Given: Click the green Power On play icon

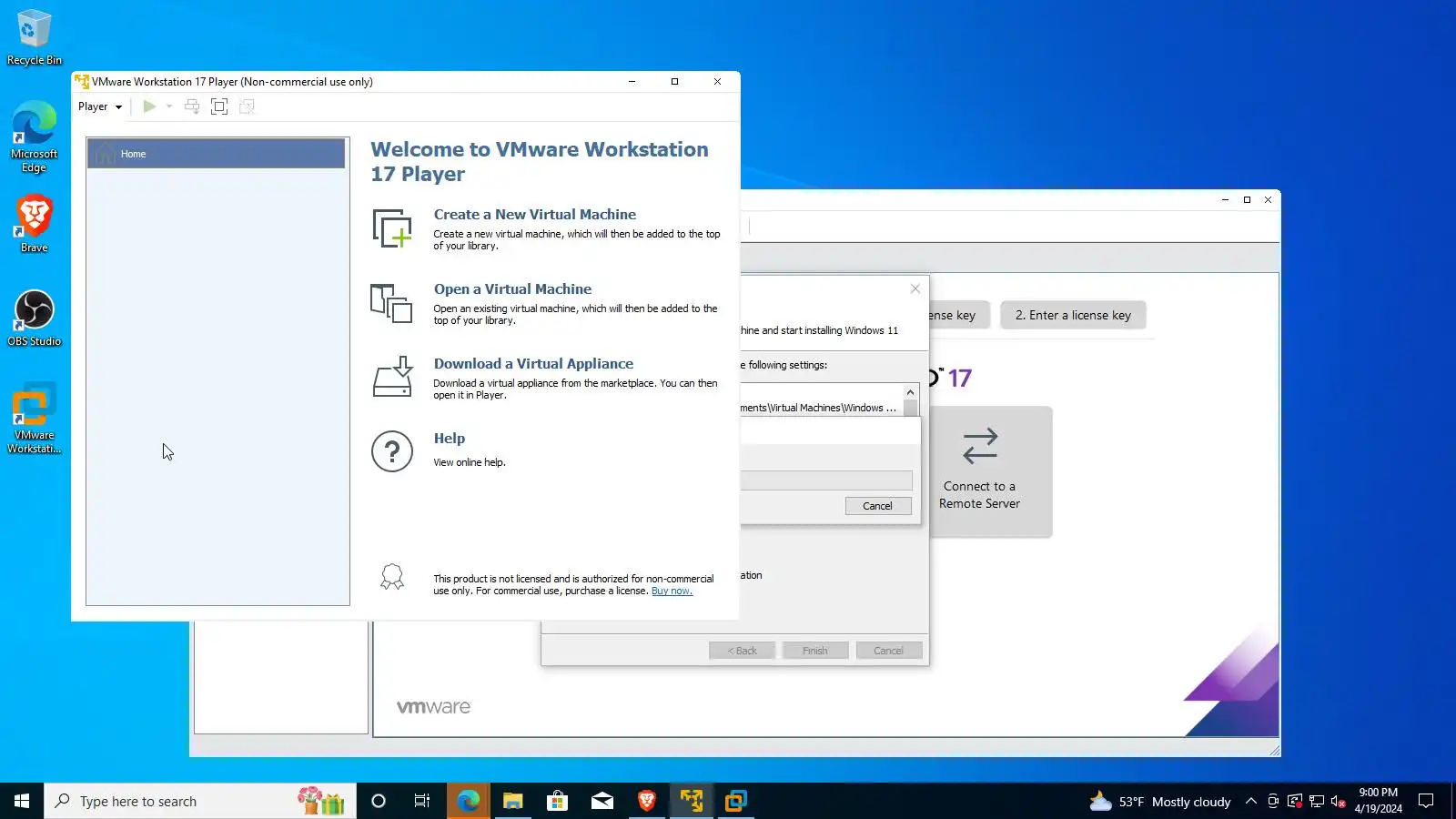Looking at the screenshot, I should tap(149, 106).
